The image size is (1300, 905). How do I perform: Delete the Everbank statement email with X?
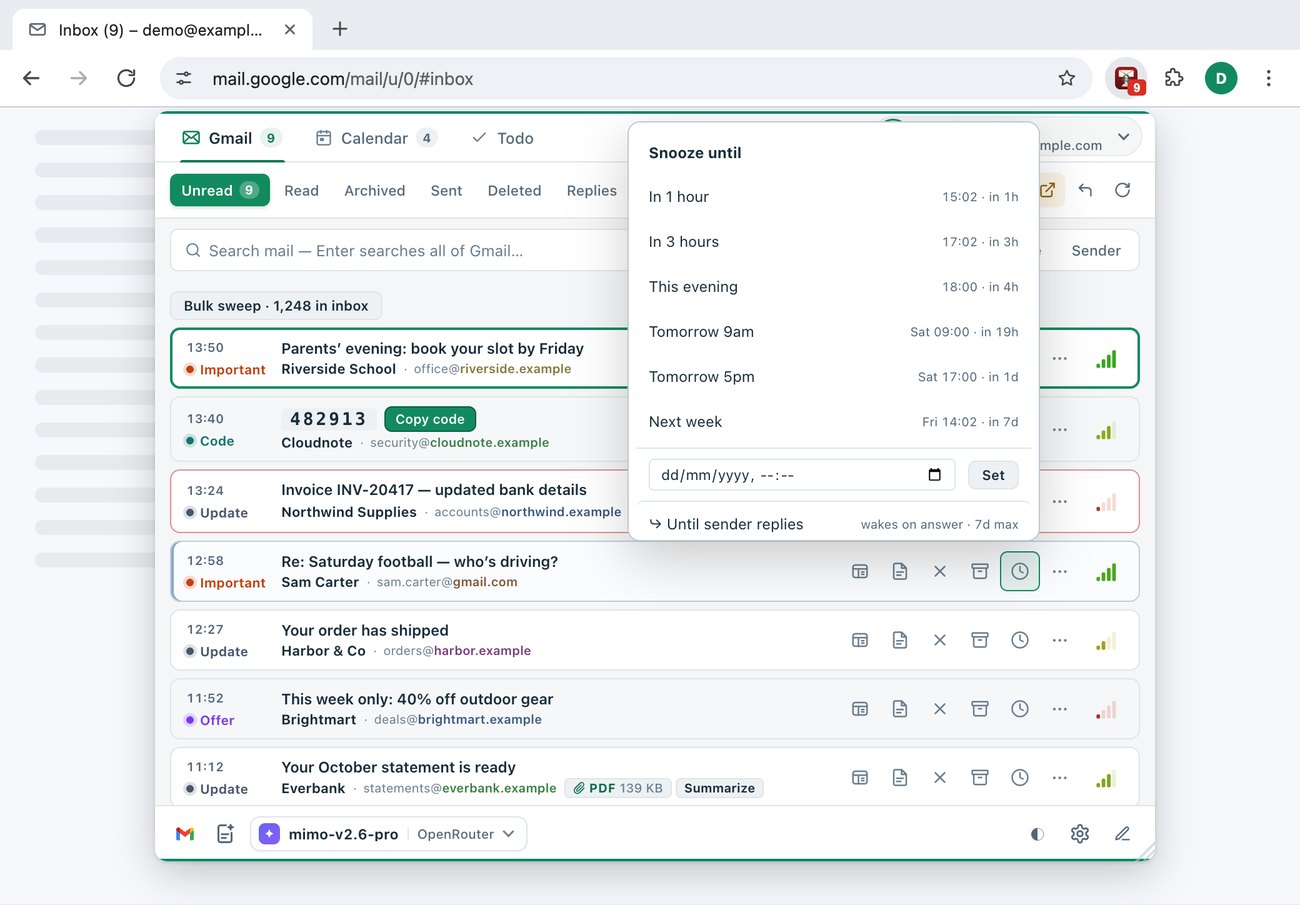(x=940, y=777)
